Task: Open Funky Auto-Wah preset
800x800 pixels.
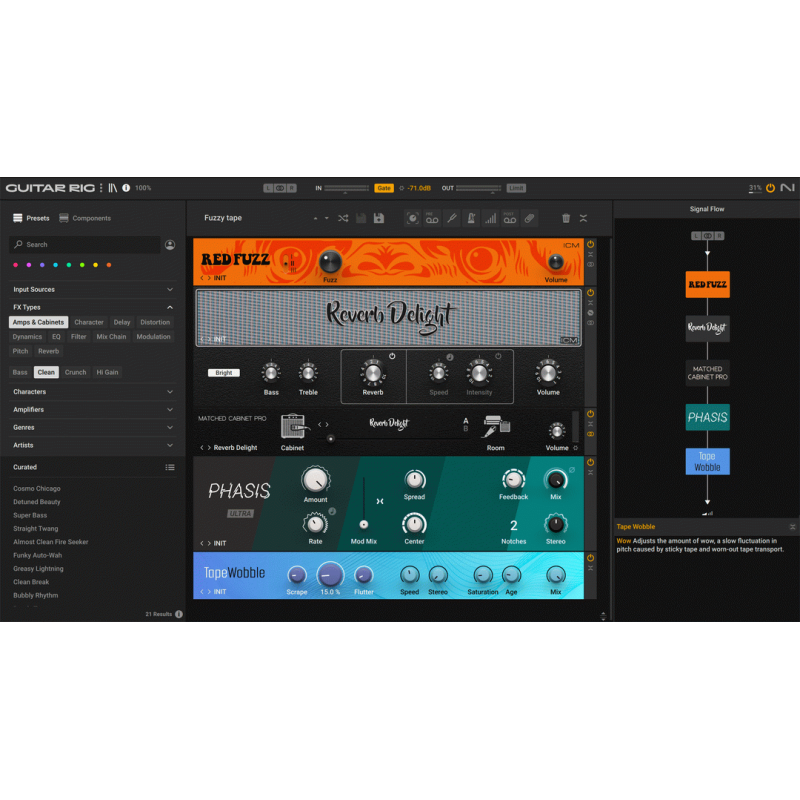Action: click(x=38, y=556)
